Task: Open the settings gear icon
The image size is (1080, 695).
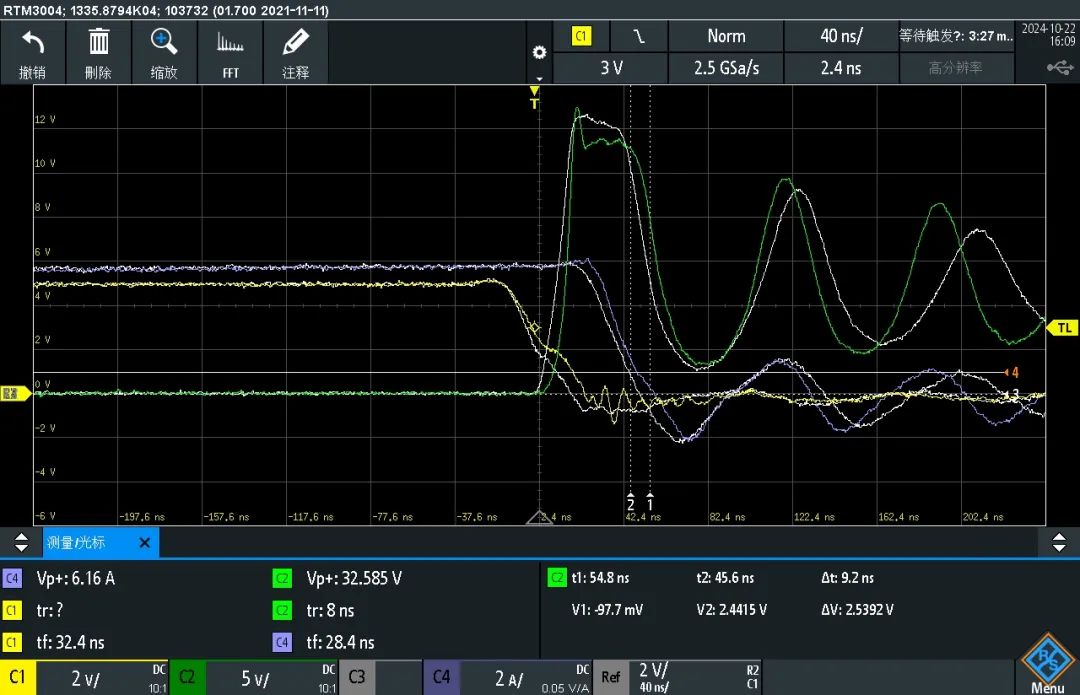Action: 539,53
